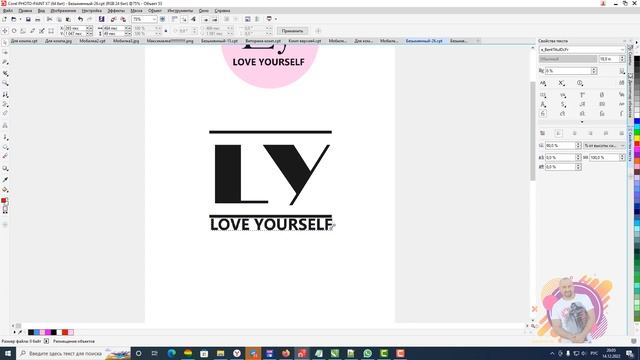Select right text alignment in text properties

pos(590,133)
